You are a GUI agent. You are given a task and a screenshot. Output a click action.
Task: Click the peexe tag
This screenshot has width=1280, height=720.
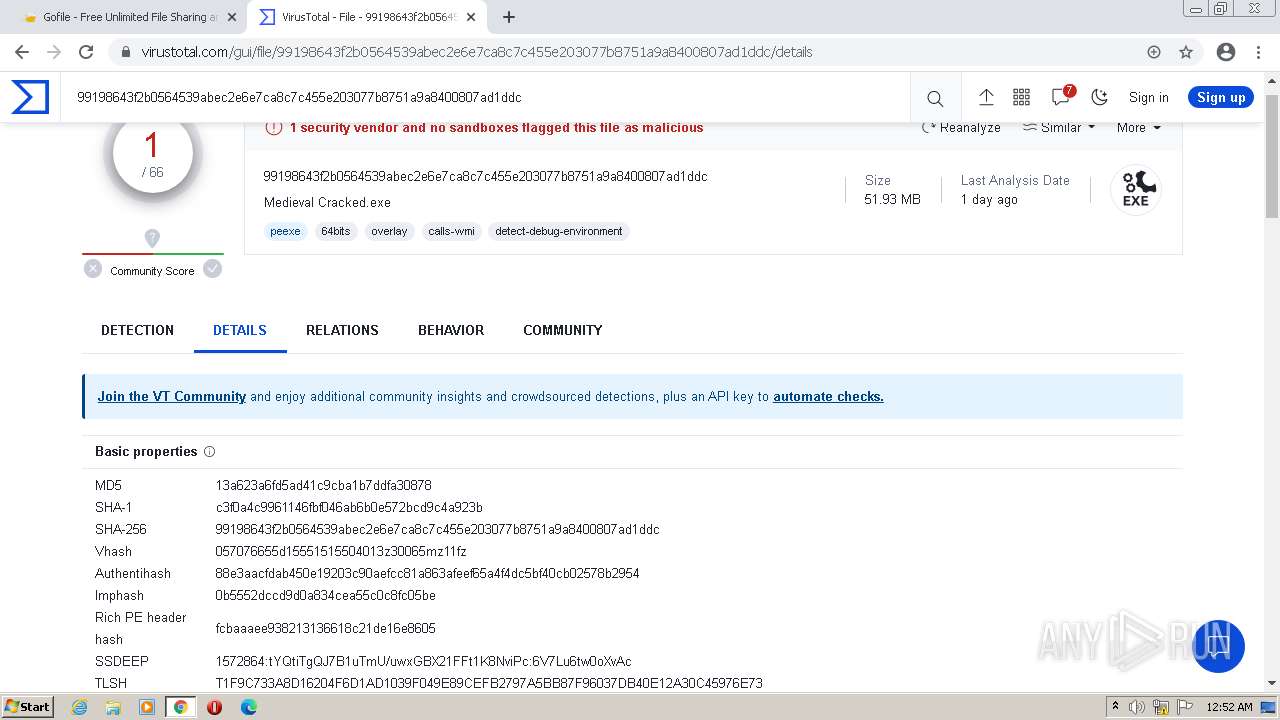tap(285, 231)
